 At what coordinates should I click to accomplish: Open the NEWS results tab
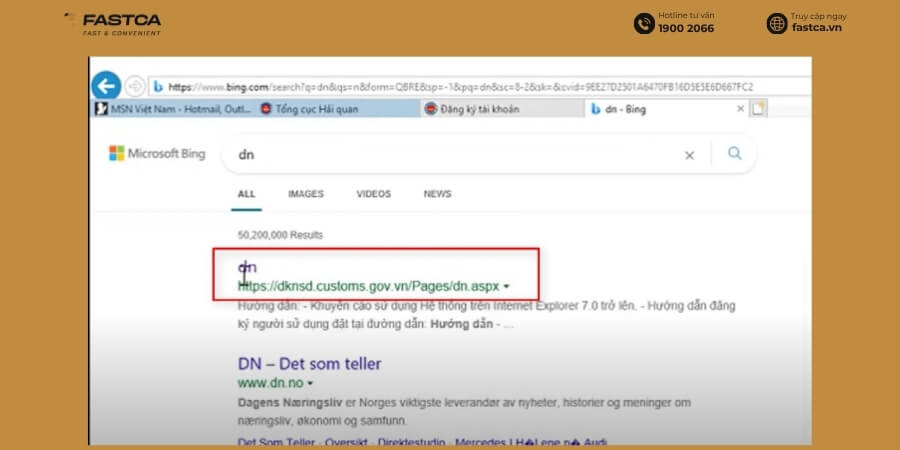[x=437, y=194]
